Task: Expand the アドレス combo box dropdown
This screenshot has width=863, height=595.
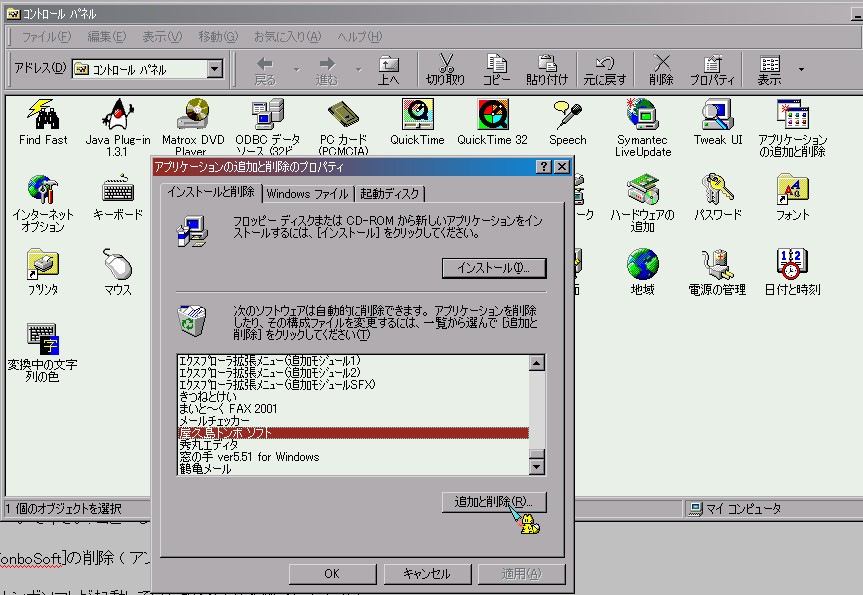Action: pyautogui.click(x=215, y=69)
